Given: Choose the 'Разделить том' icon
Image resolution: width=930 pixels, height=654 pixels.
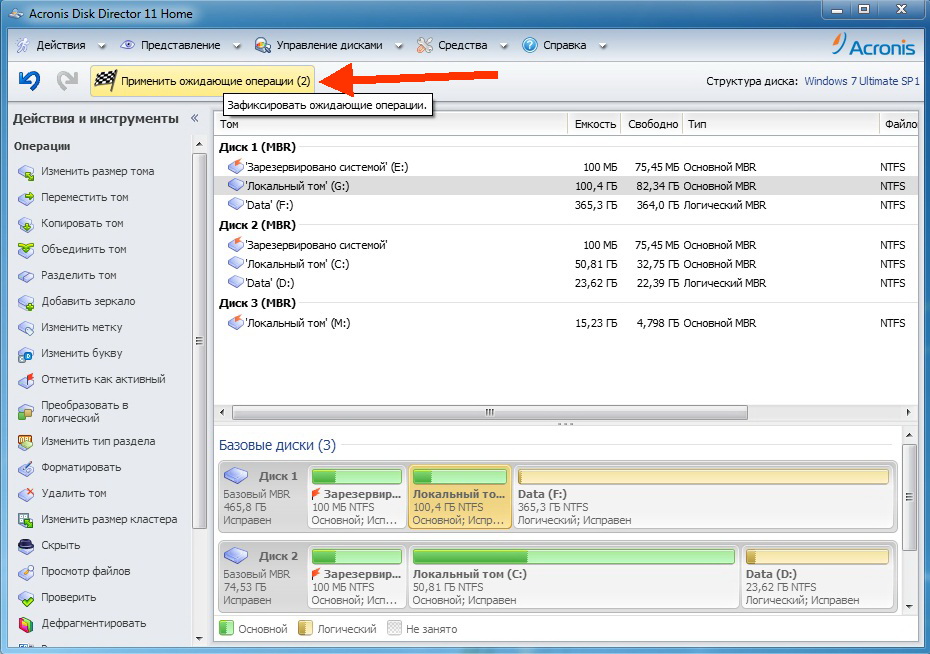Looking at the screenshot, I should [x=26, y=276].
